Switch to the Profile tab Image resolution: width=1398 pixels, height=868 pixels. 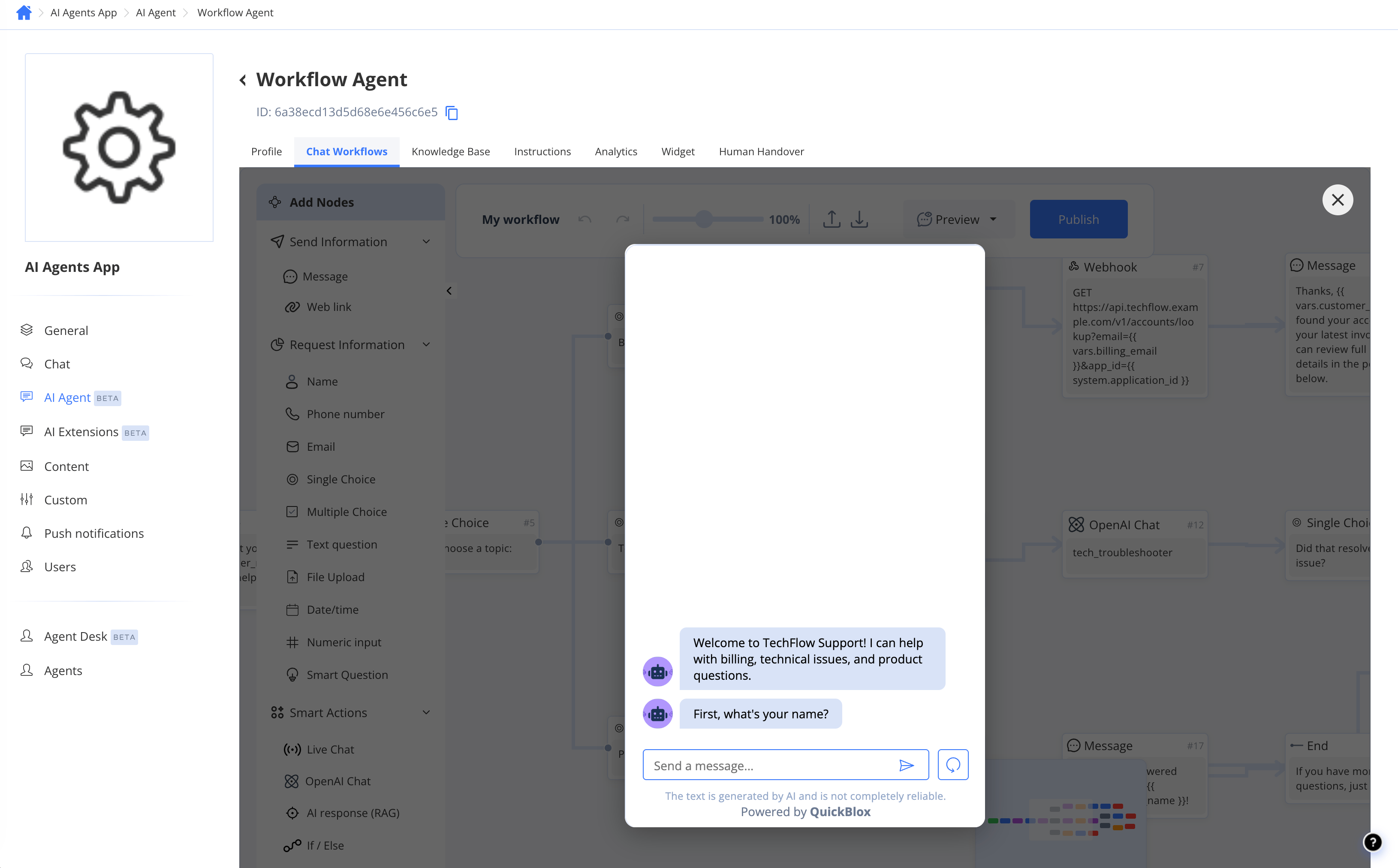click(x=266, y=151)
